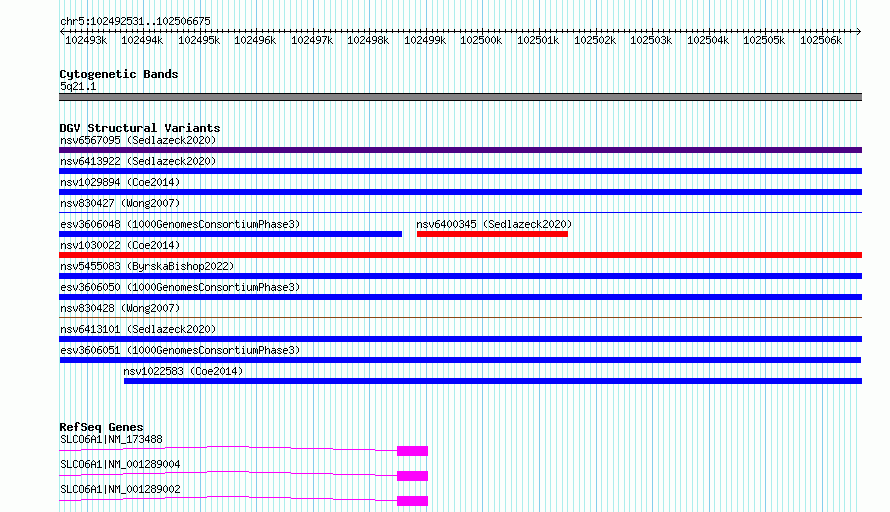
Task: Click the ruler's right arrow end
Action: pos(859,31)
